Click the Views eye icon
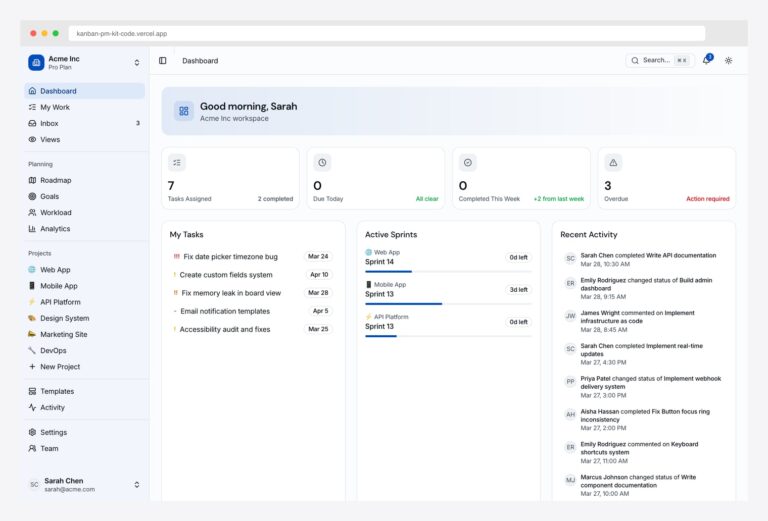 click(x=32, y=140)
